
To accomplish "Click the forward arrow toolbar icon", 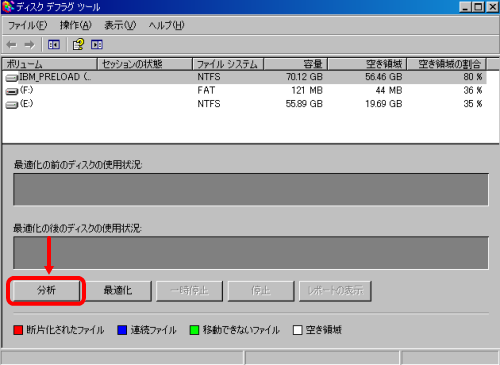I will pyautogui.click(x=29, y=45).
